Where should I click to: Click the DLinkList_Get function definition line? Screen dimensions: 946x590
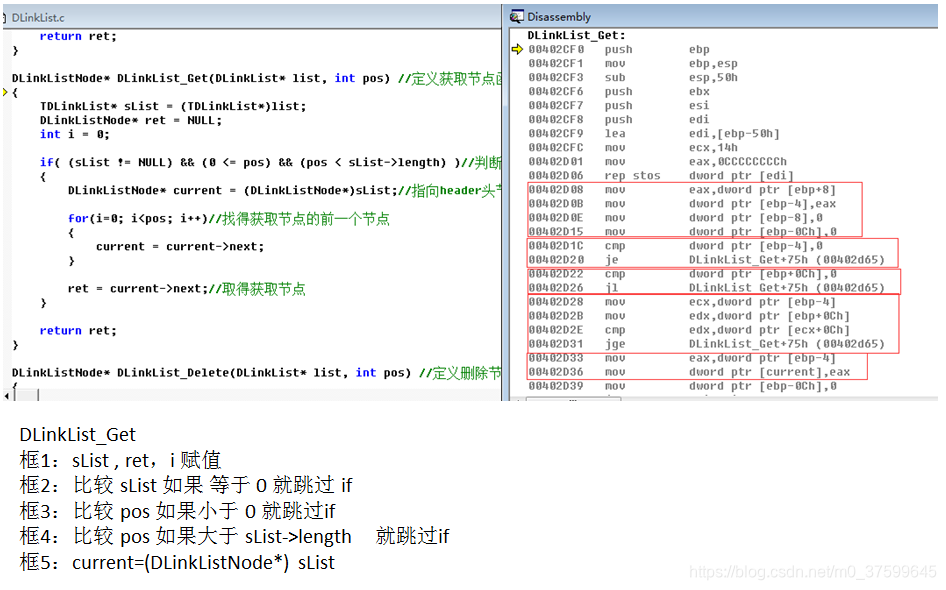256,78
